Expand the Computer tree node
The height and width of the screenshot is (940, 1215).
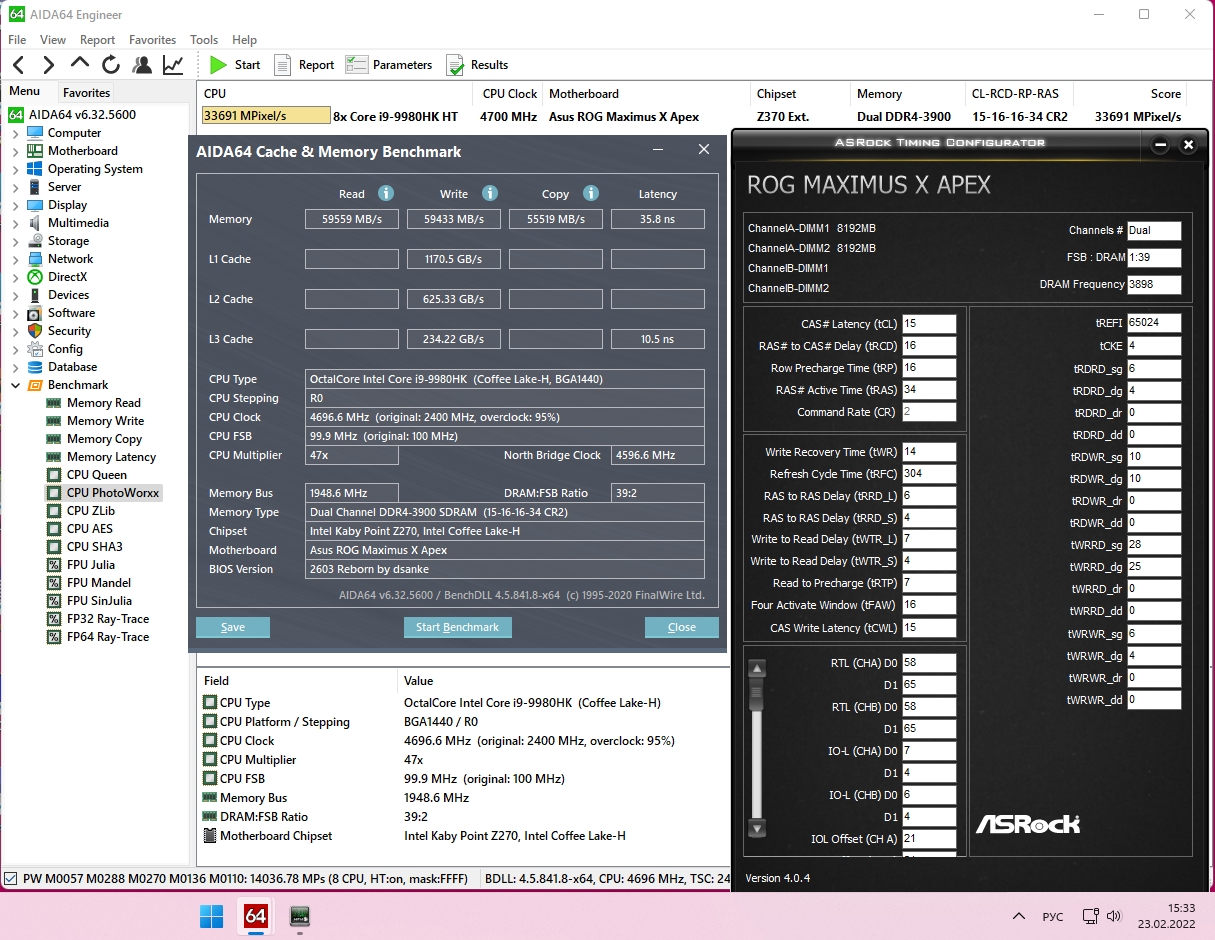pos(15,133)
